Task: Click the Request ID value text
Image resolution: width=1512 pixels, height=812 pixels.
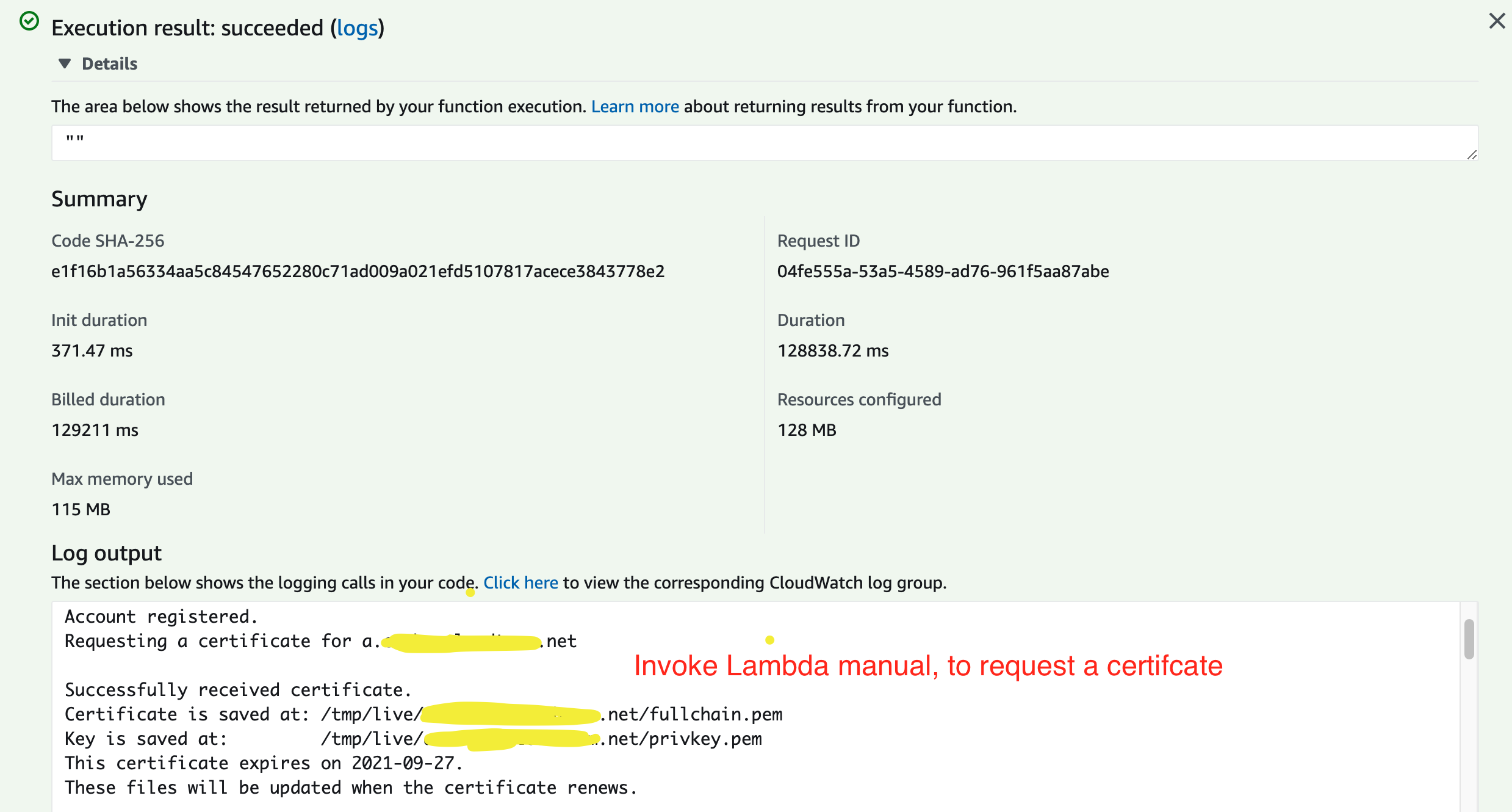Action: pyautogui.click(x=943, y=271)
